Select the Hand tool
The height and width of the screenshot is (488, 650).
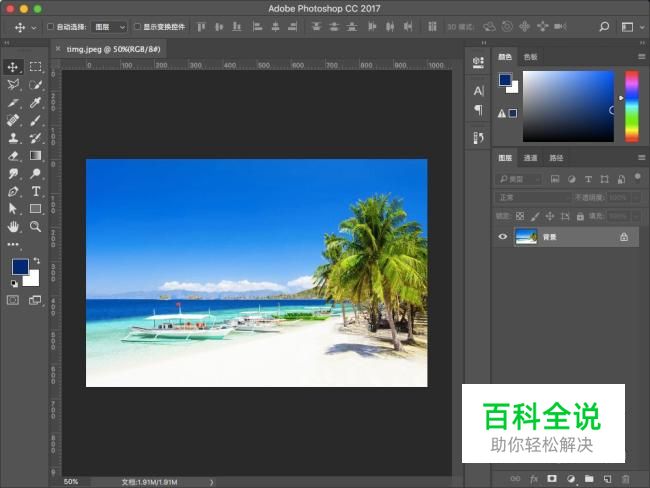14,227
